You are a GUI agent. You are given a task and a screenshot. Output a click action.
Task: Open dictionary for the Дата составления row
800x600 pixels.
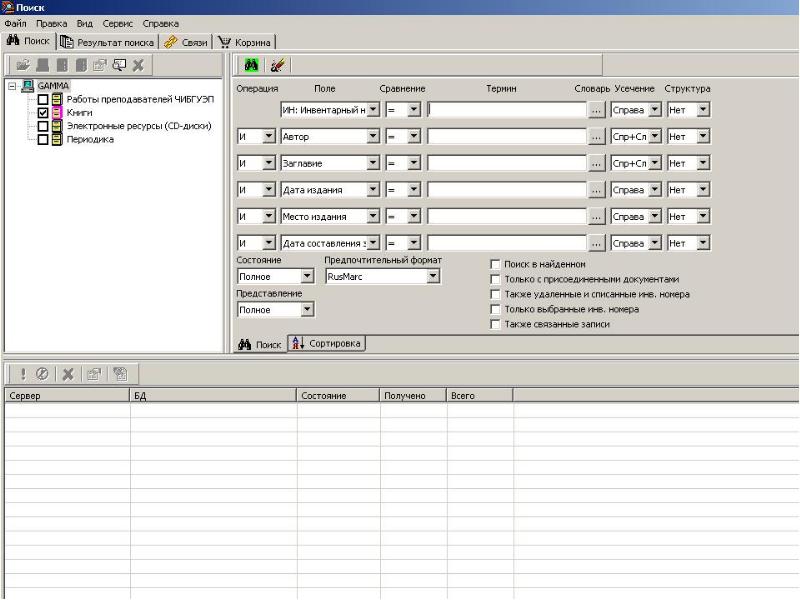coord(596,243)
